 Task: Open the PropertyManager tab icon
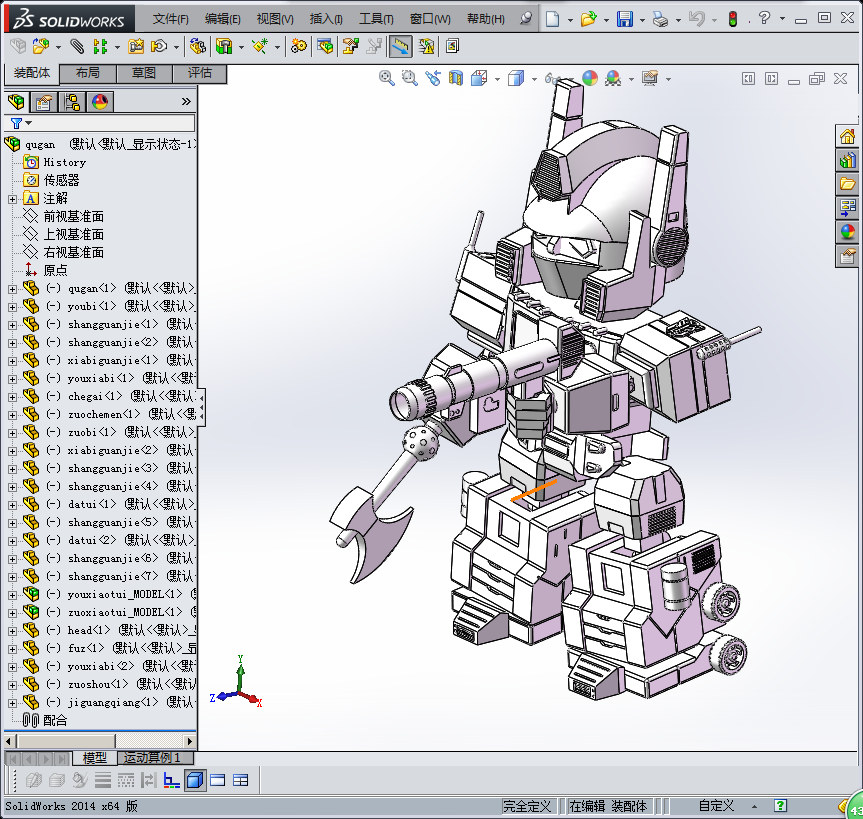click(x=44, y=102)
